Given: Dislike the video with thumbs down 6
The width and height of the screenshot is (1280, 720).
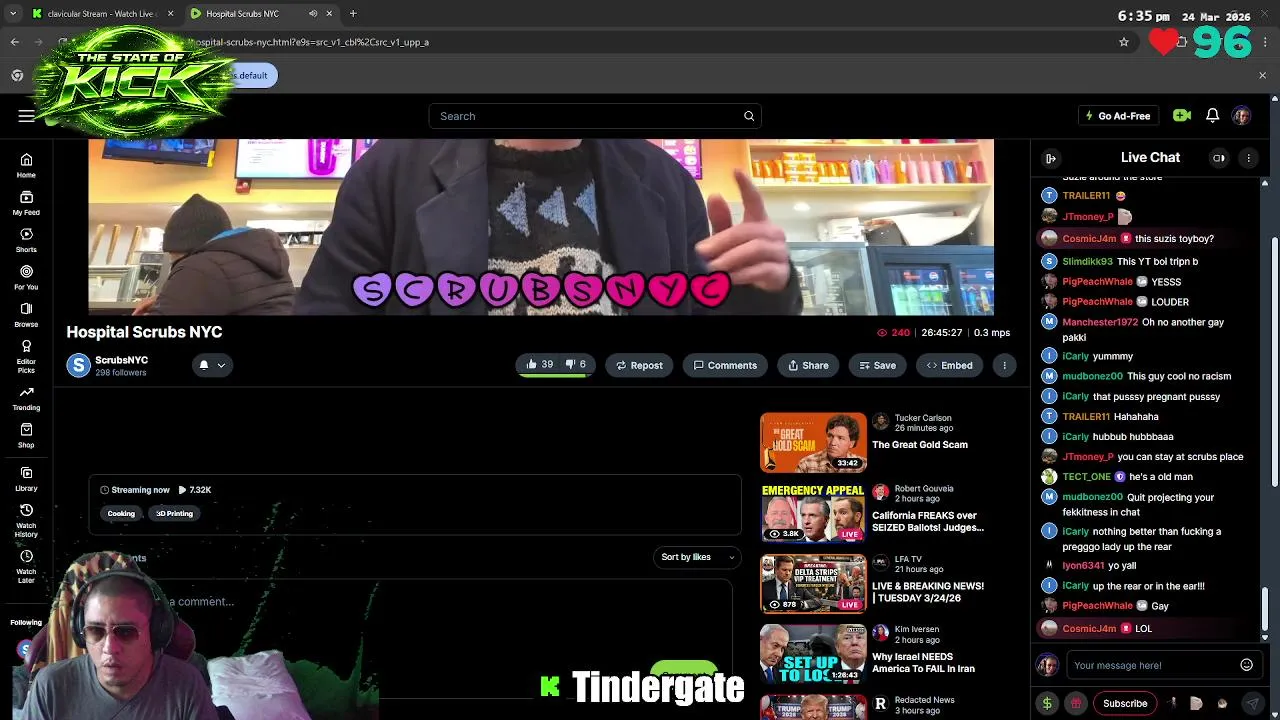Looking at the screenshot, I should (x=576, y=365).
